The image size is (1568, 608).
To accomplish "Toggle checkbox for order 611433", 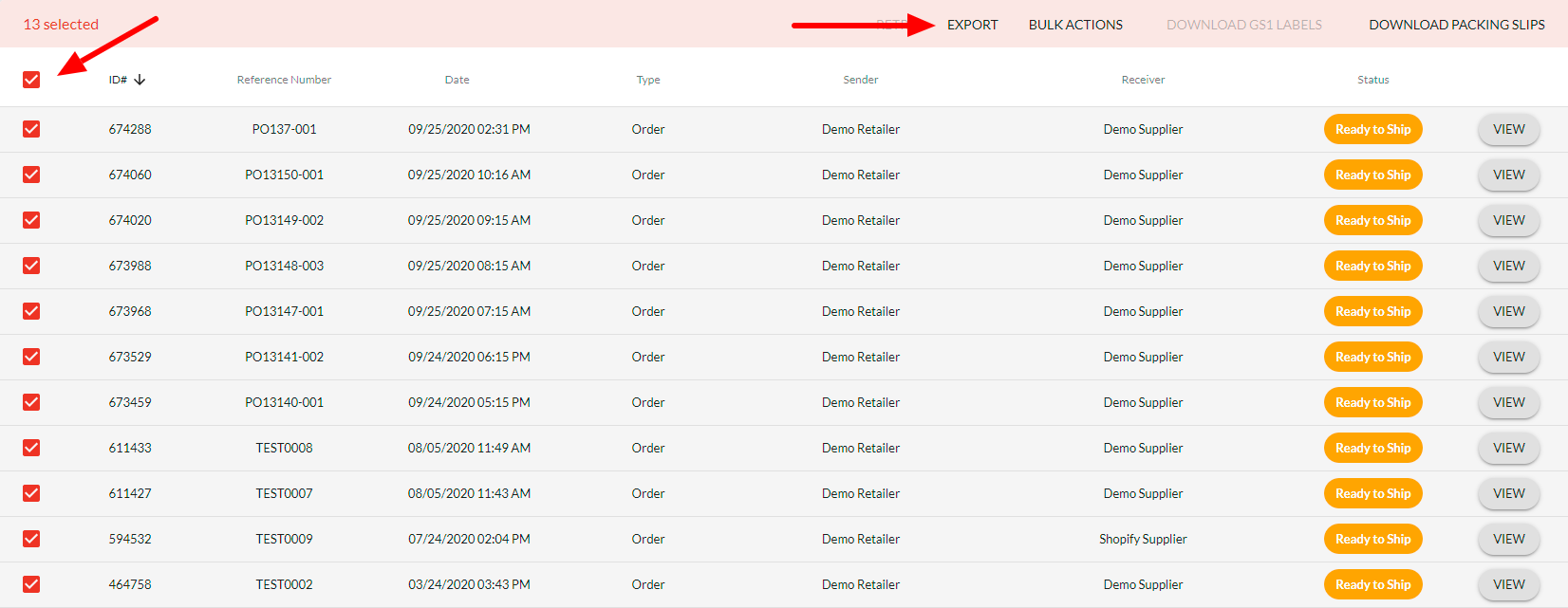I will (31, 448).
